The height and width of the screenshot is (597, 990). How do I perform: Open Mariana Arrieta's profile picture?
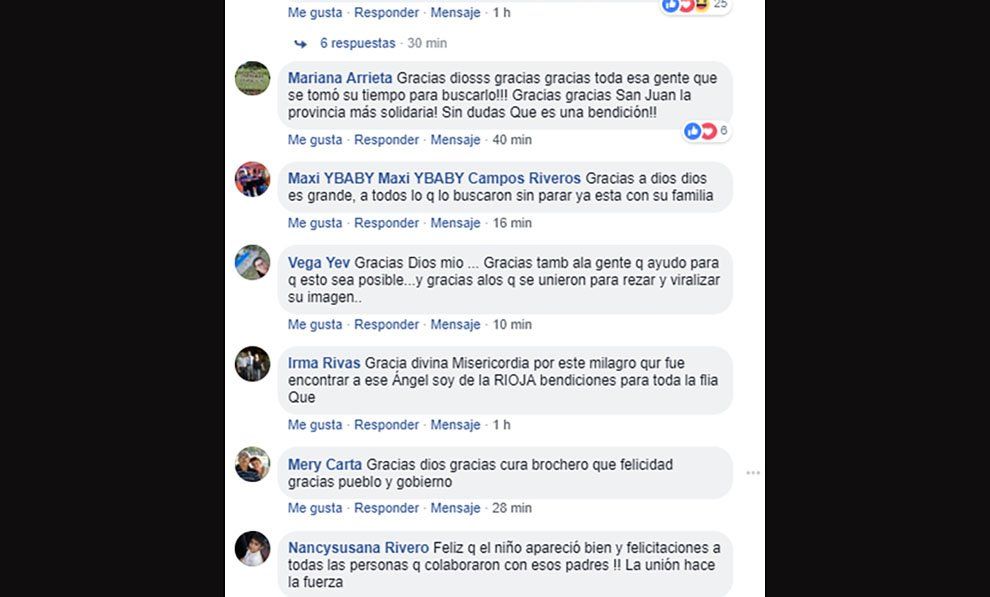click(x=253, y=78)
